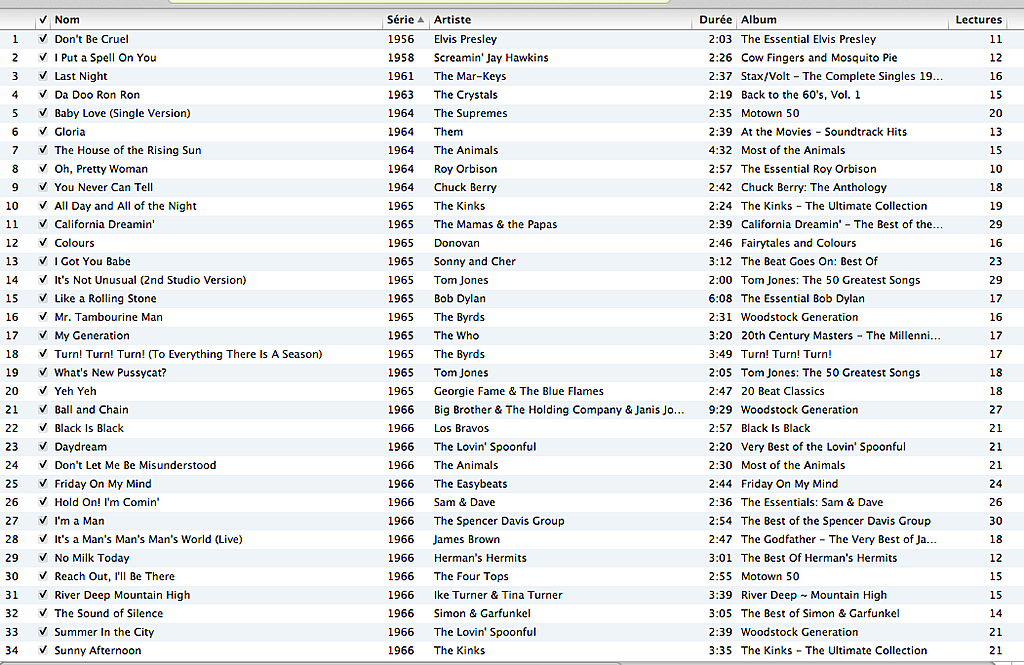
Task: Click artist Roy Orbison
Action: tap(465, 169)
